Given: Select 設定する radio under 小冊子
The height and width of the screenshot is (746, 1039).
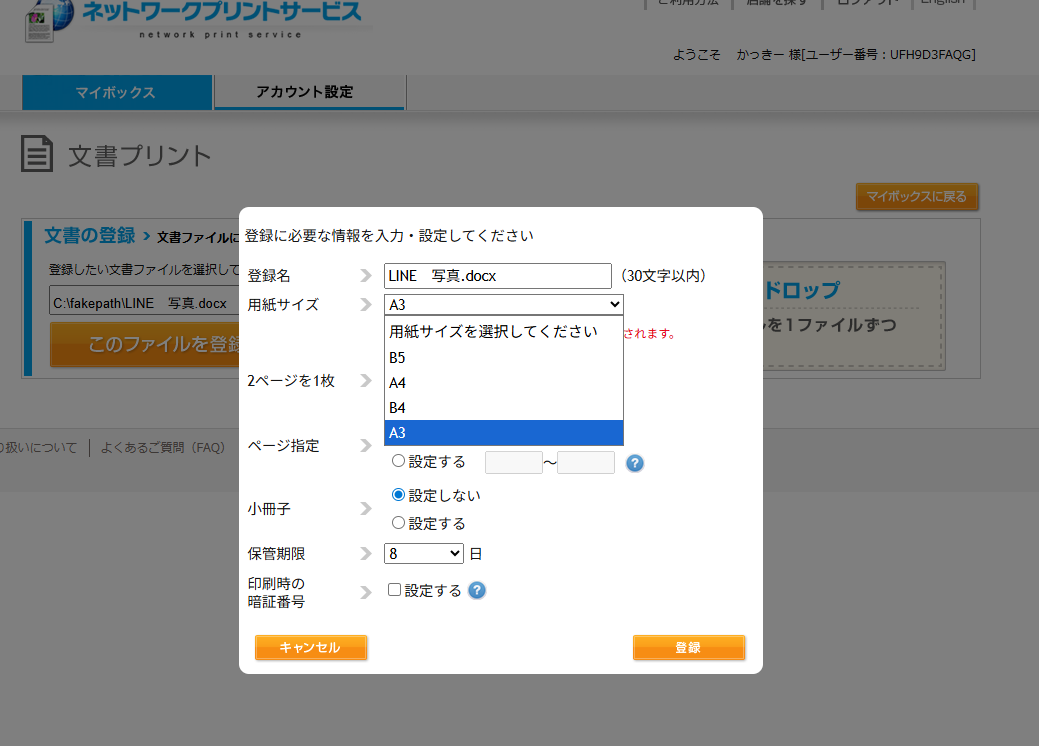Looking at the screenshot, I should click(398, 522).
